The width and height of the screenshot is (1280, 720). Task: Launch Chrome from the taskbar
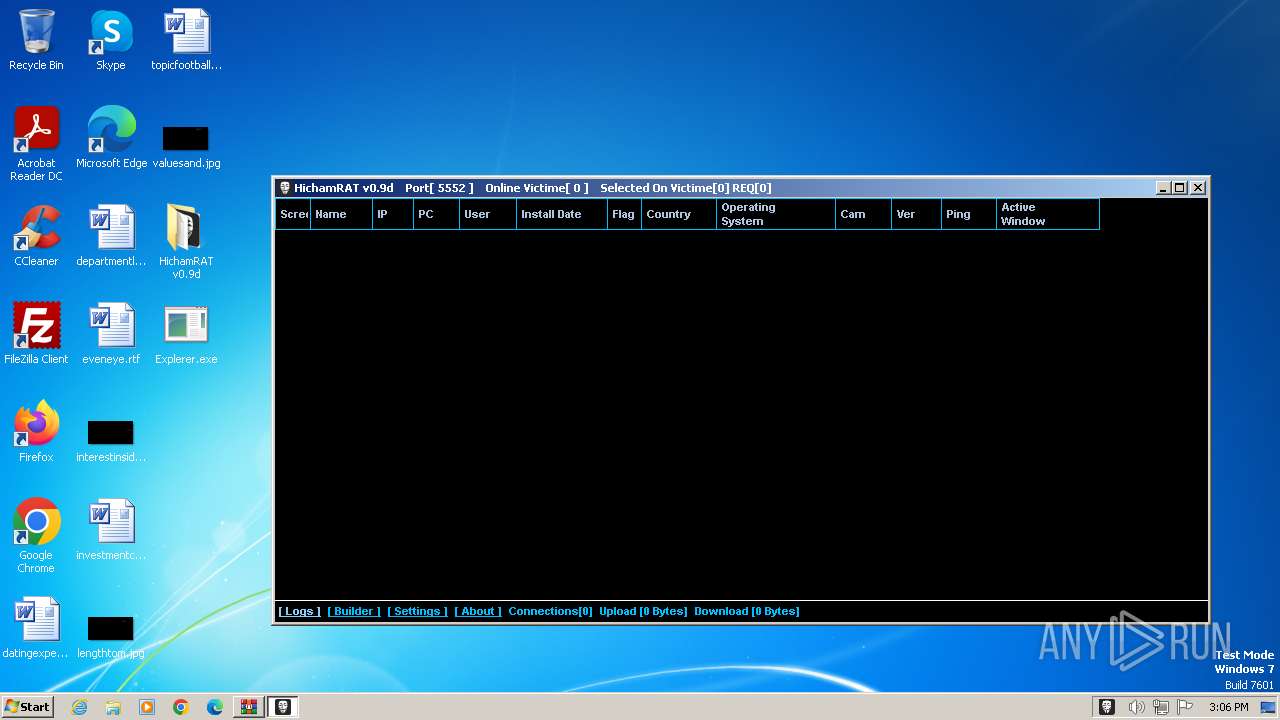pyautogui.click(x=181, y=707)
